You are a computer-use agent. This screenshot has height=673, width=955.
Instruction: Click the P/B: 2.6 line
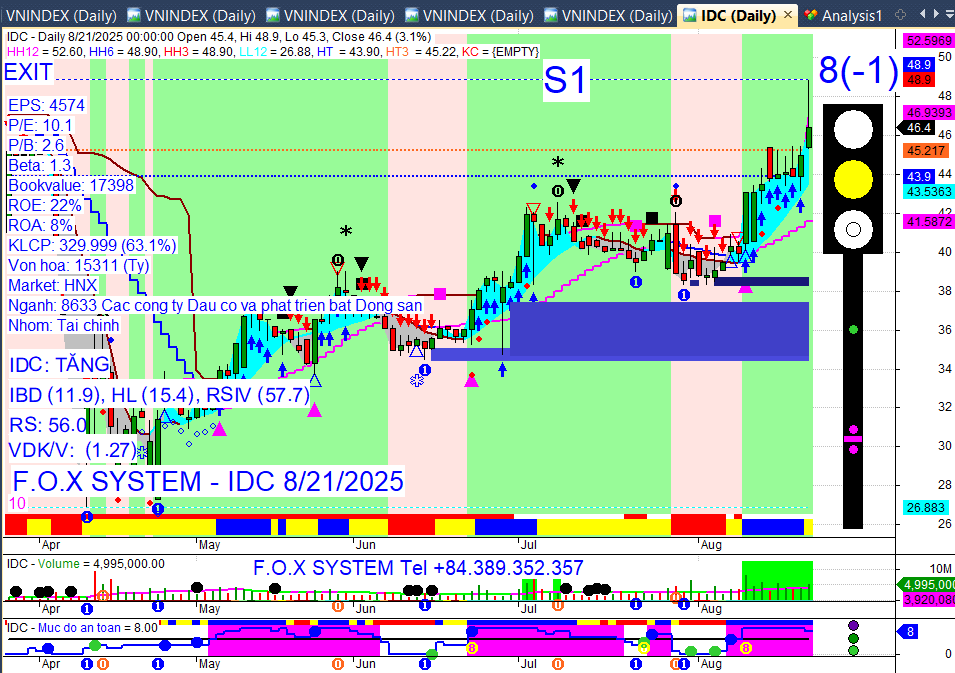point(36,146)
